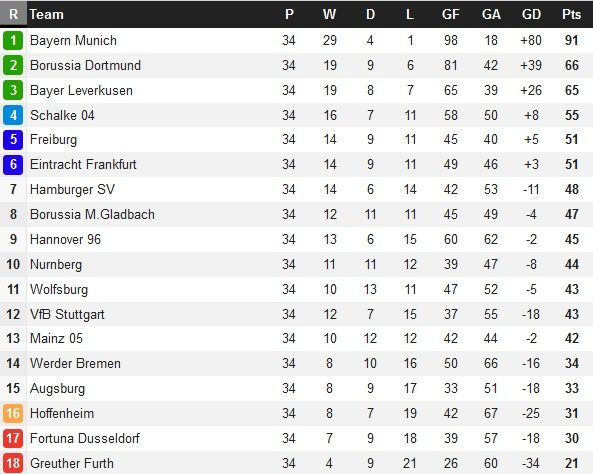
Task: Click the red rank 17 badge
Action: click(x=13, y=438)
